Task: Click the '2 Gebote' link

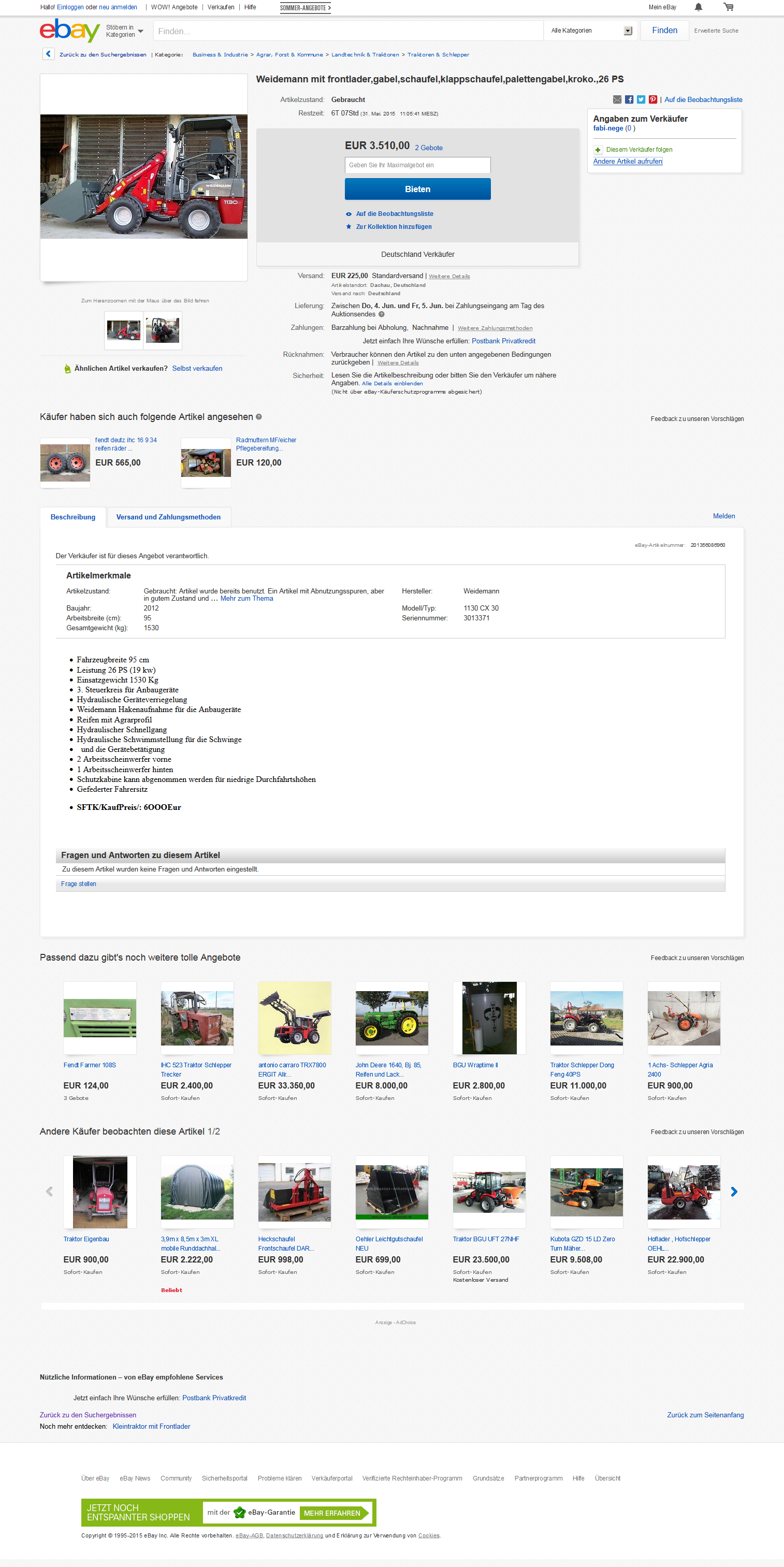Action: [429, 148]
